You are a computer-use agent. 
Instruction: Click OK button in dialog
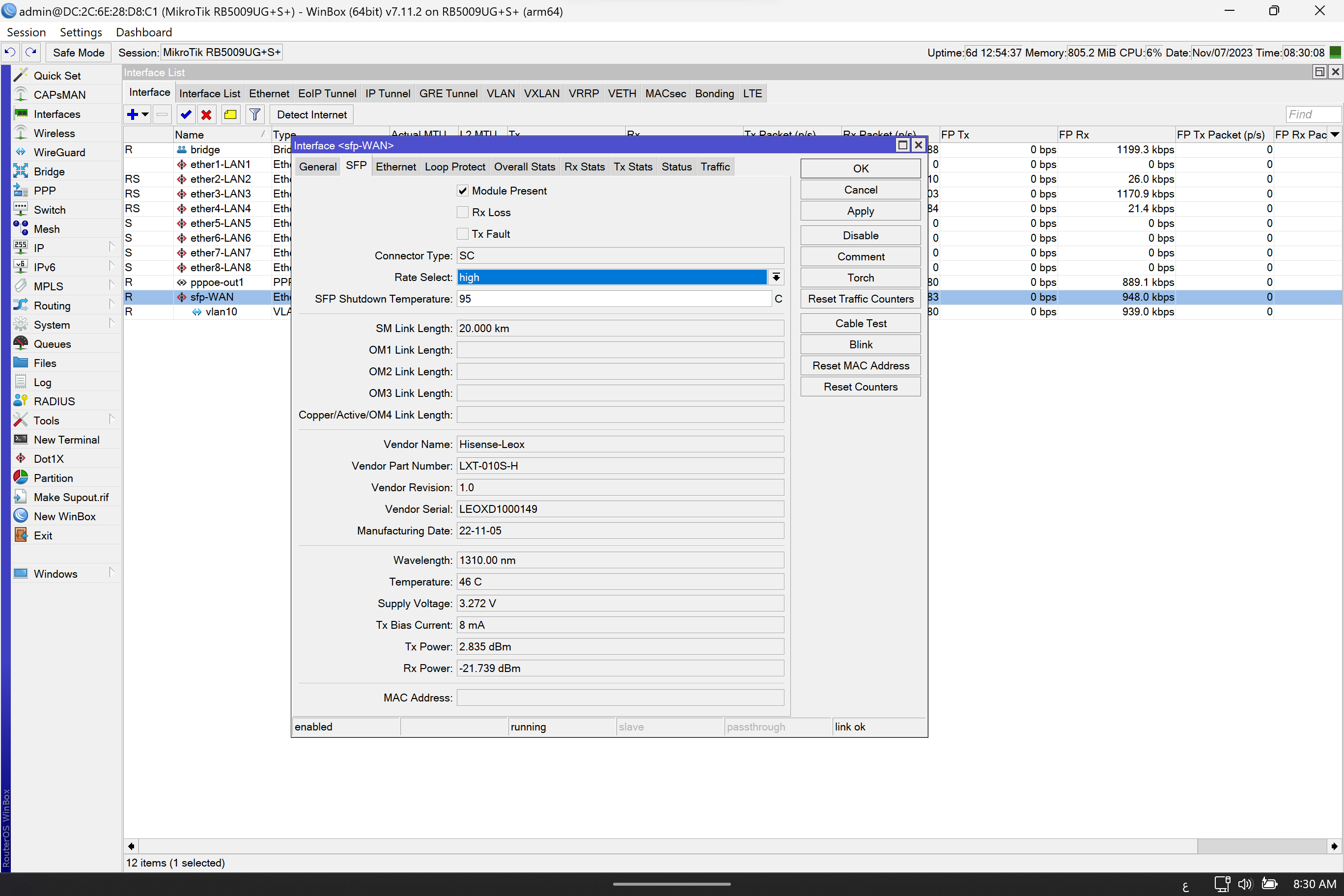point(860,168)
